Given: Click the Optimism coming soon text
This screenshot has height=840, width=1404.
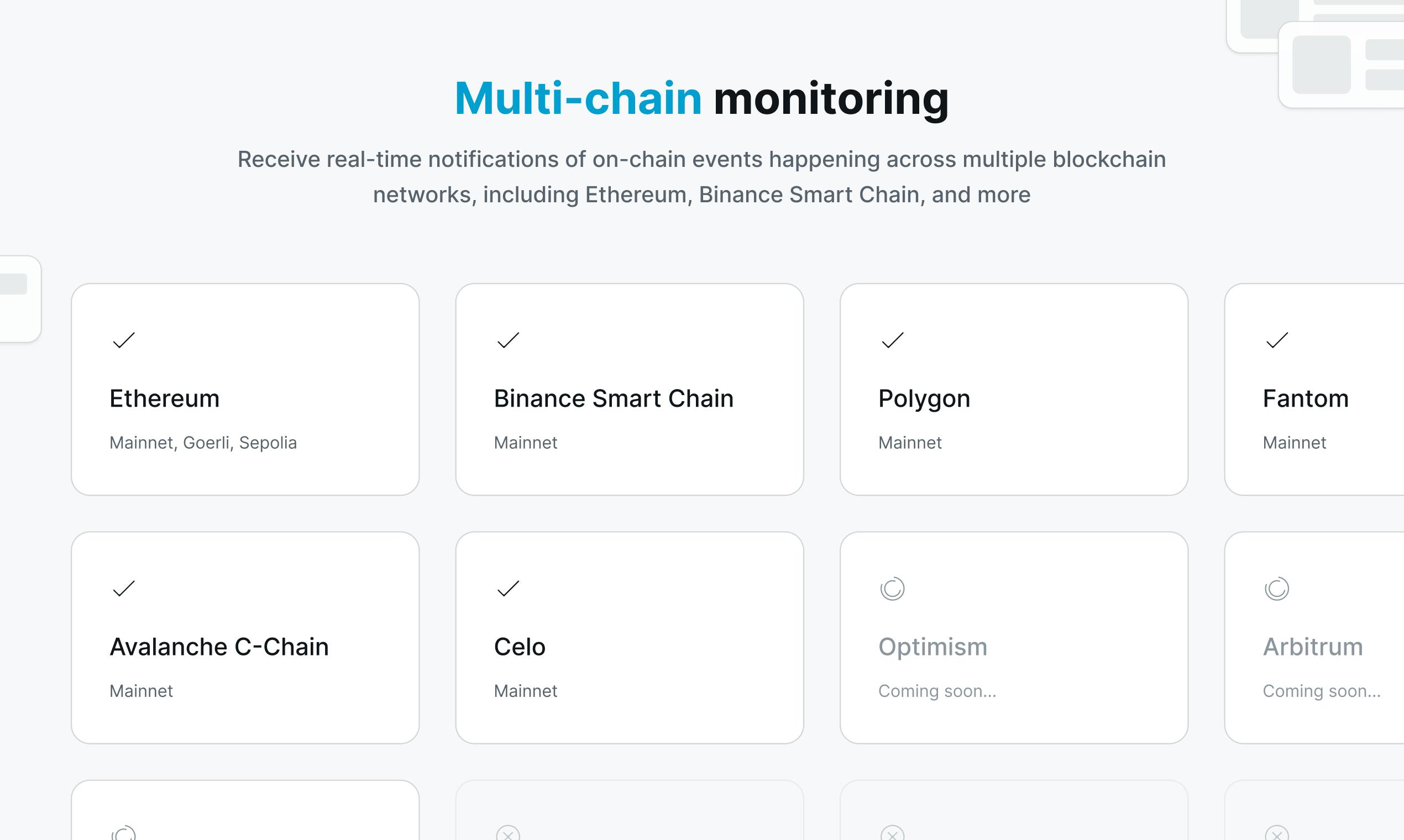Looking at the screenshot, I should 937,691.
